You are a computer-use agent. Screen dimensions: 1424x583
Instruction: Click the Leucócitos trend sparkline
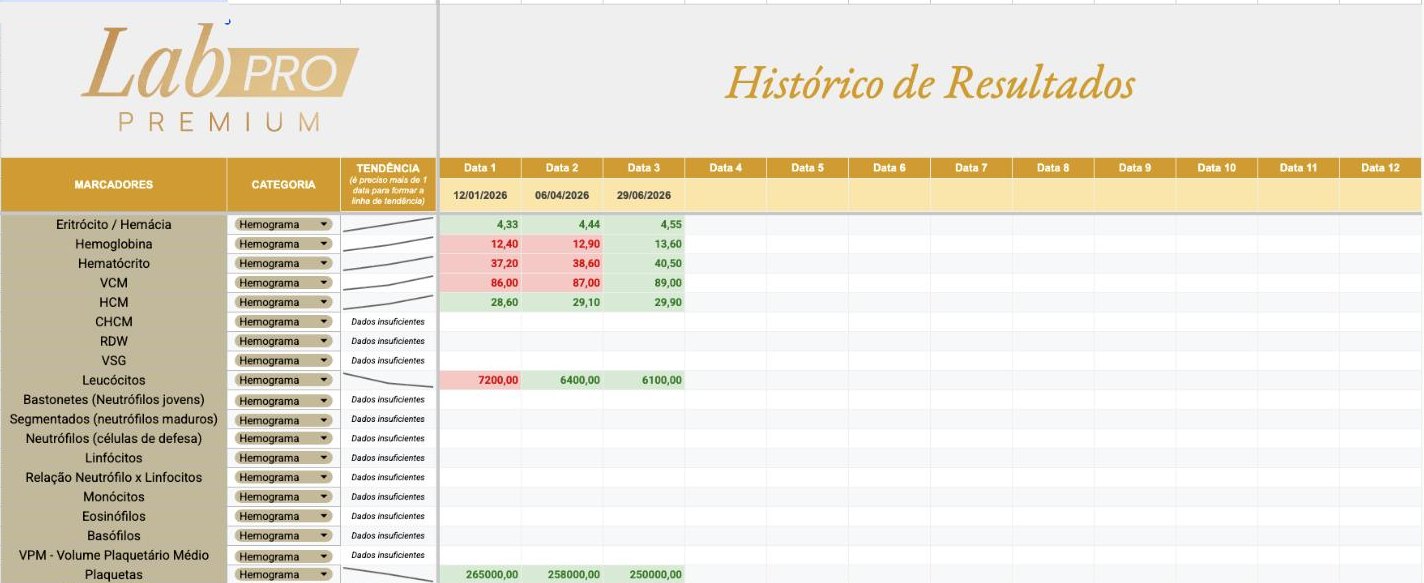click(x=389, y=380)
